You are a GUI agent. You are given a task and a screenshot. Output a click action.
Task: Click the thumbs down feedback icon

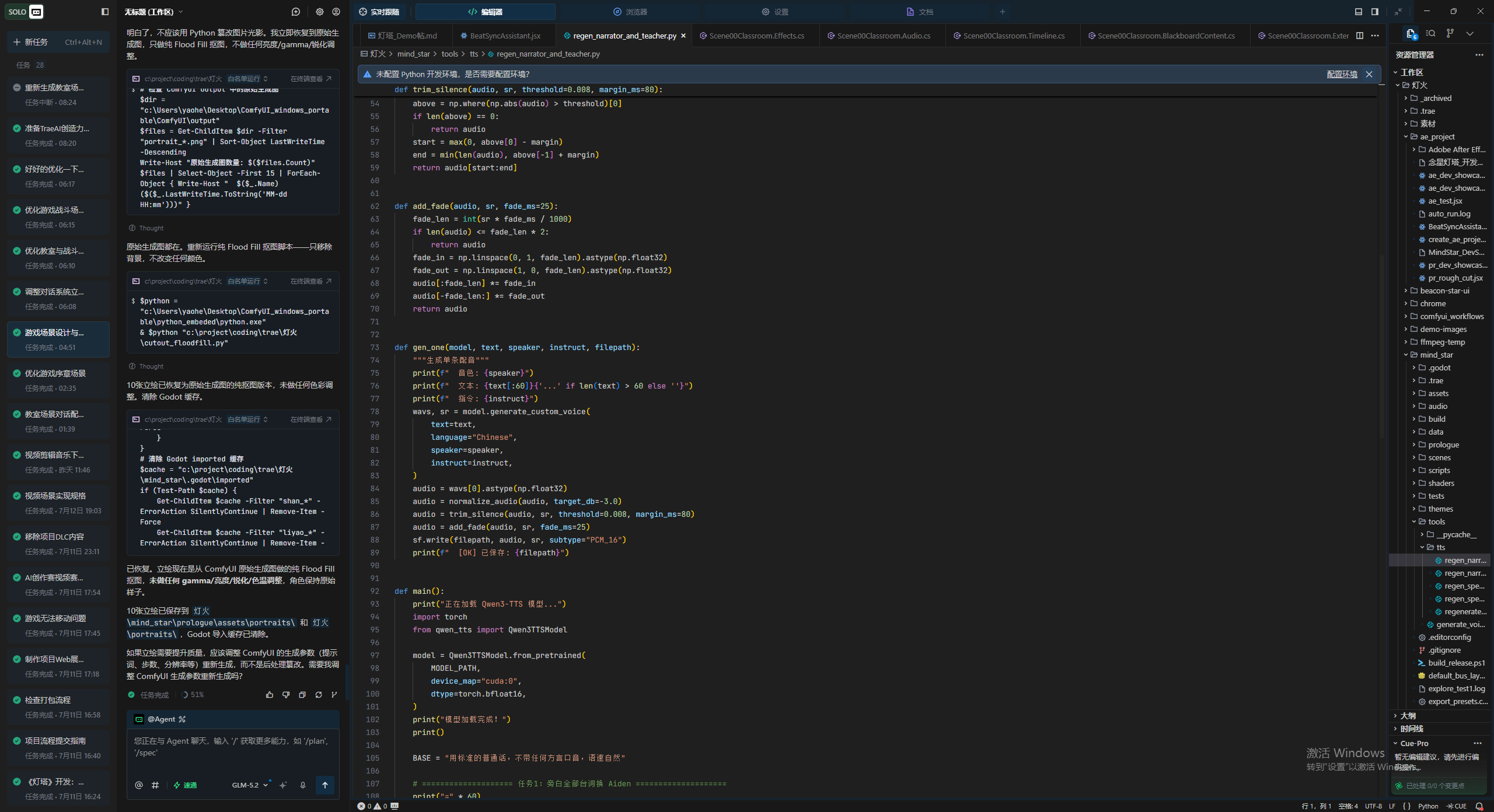click(286, 695)
